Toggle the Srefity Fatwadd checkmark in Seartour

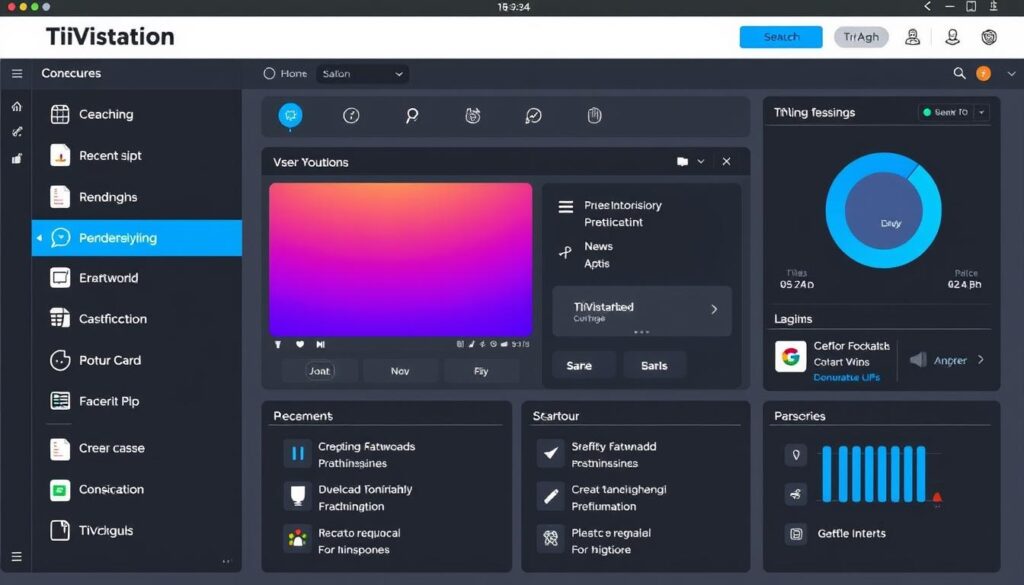(548, 453)
